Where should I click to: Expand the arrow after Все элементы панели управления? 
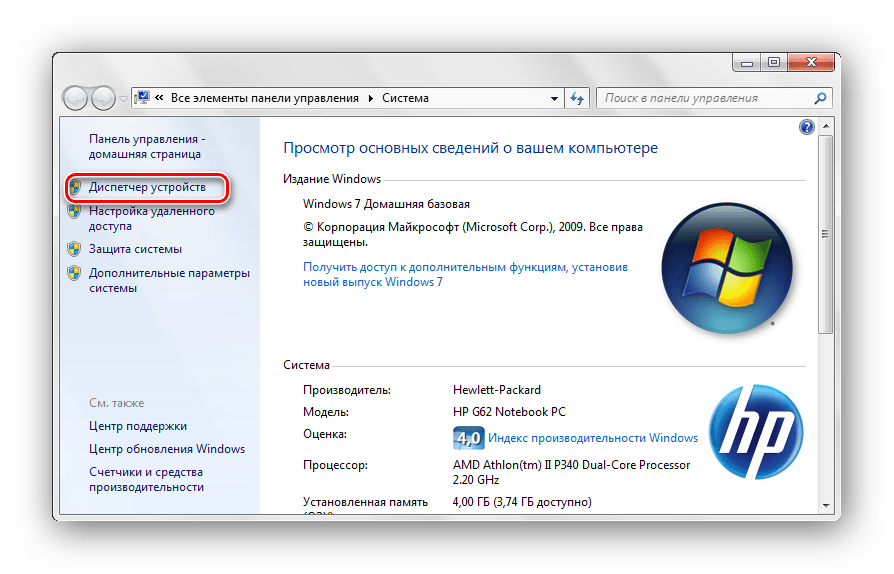click(370, 98)
